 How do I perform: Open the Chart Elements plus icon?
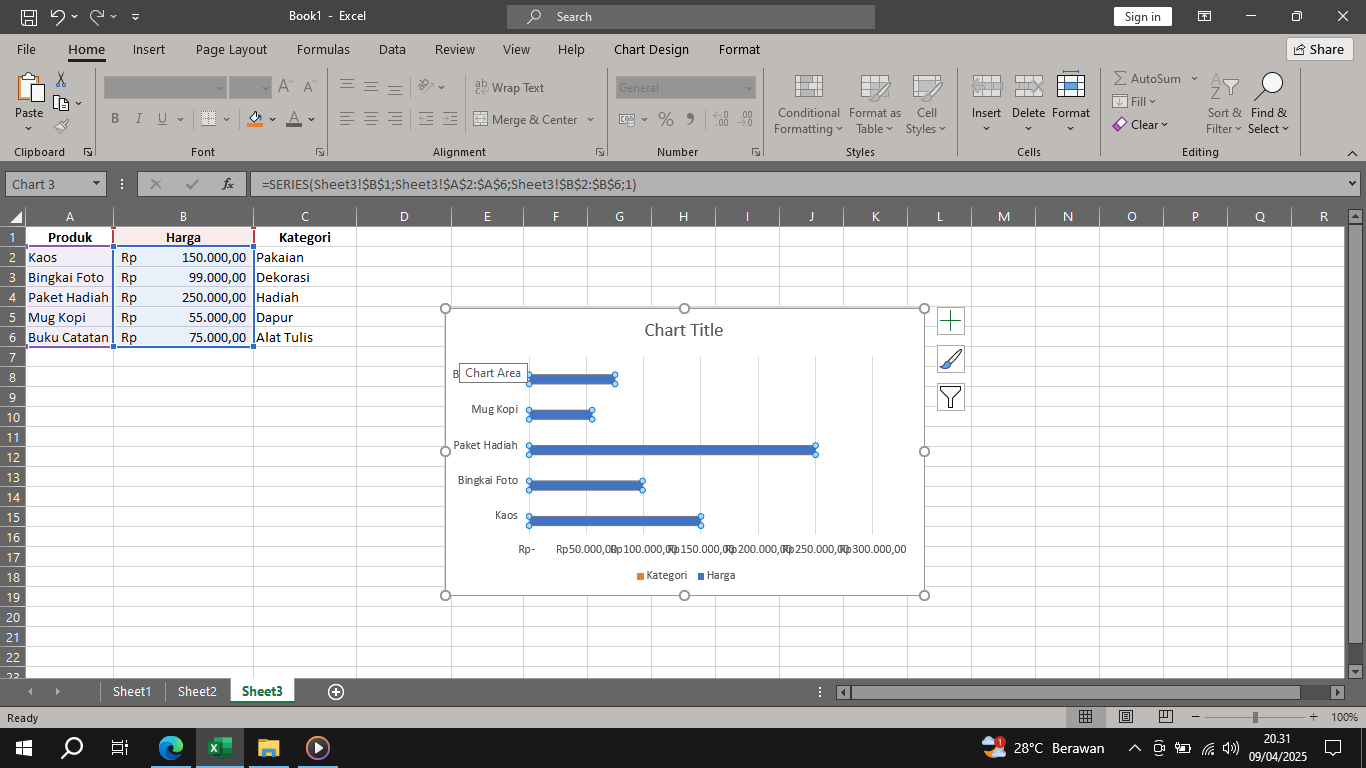[951, 321]
